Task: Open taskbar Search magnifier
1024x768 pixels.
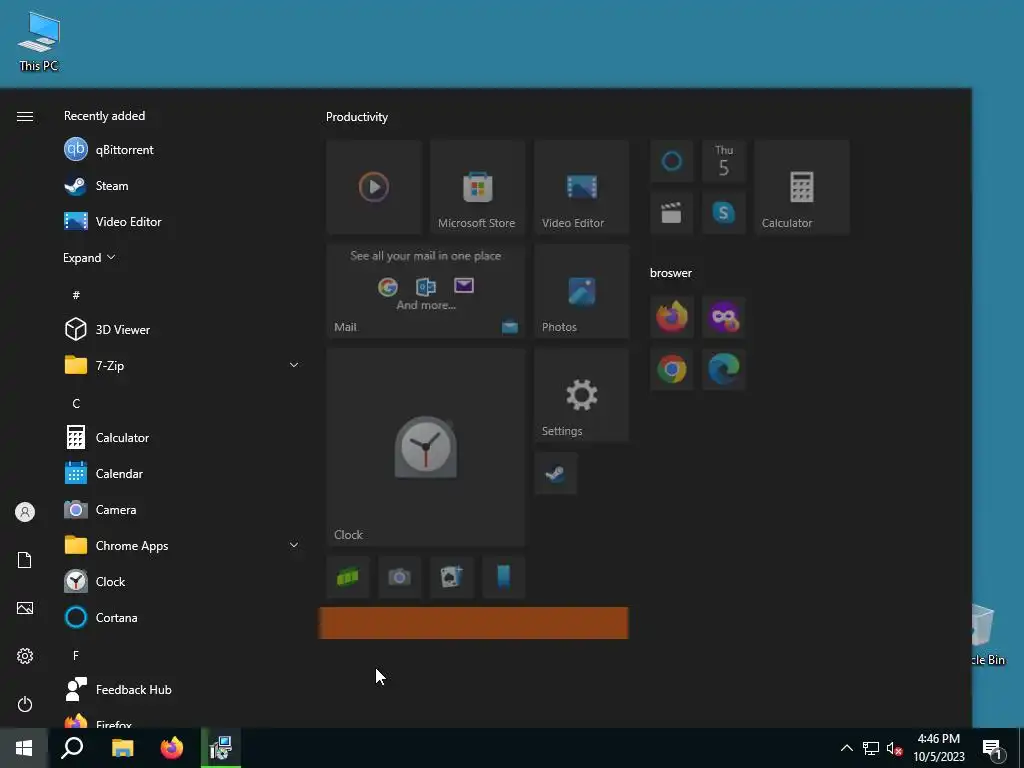Action: point(72,748)
